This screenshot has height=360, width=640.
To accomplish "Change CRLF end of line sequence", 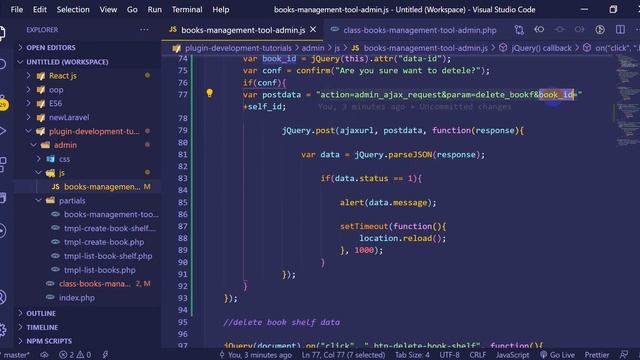I will pyautogui.click(x=478, y=355).
